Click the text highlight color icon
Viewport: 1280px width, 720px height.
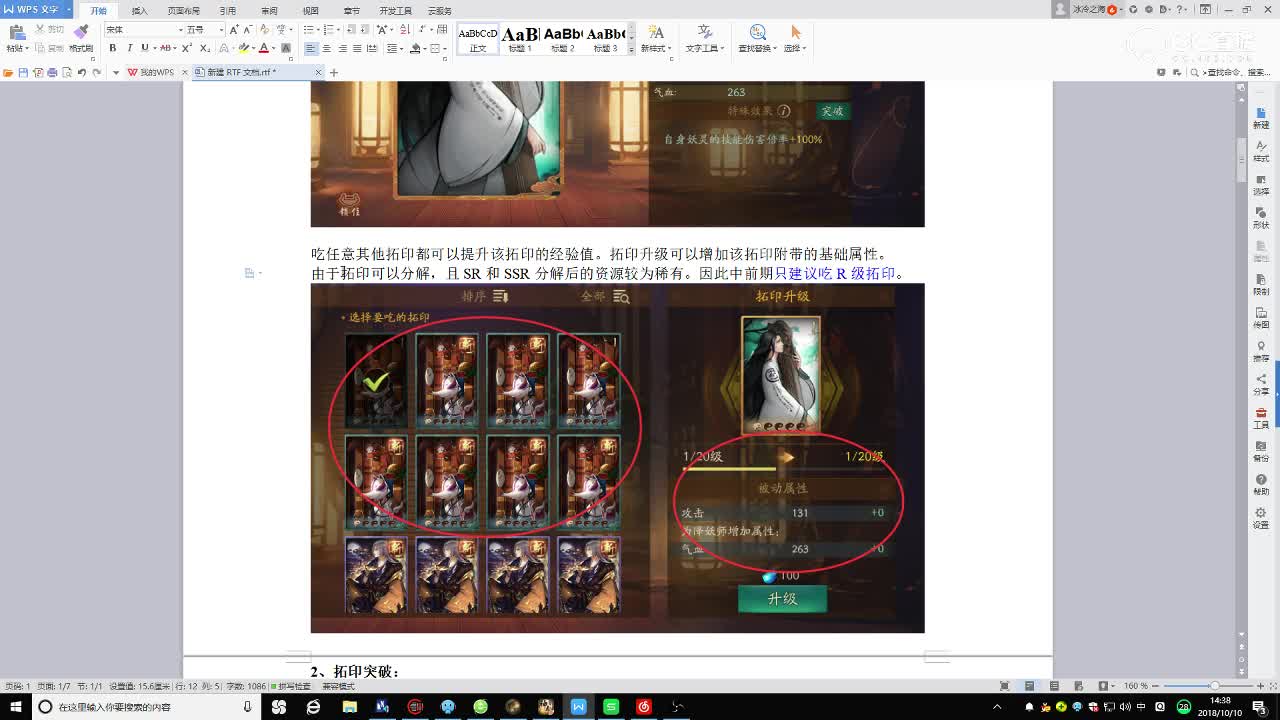[x=243, y=48]
